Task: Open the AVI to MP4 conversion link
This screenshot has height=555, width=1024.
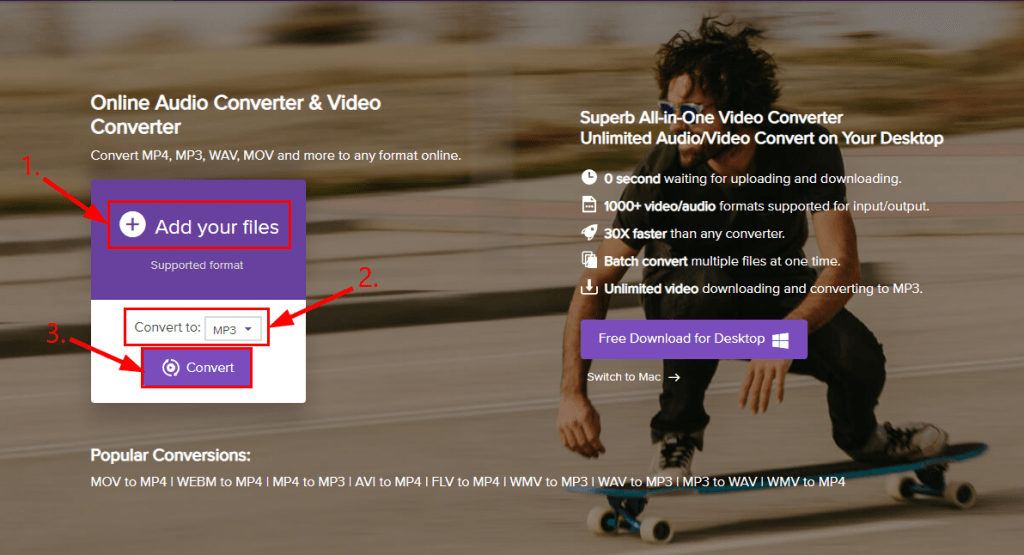Action: pos(388,482)
